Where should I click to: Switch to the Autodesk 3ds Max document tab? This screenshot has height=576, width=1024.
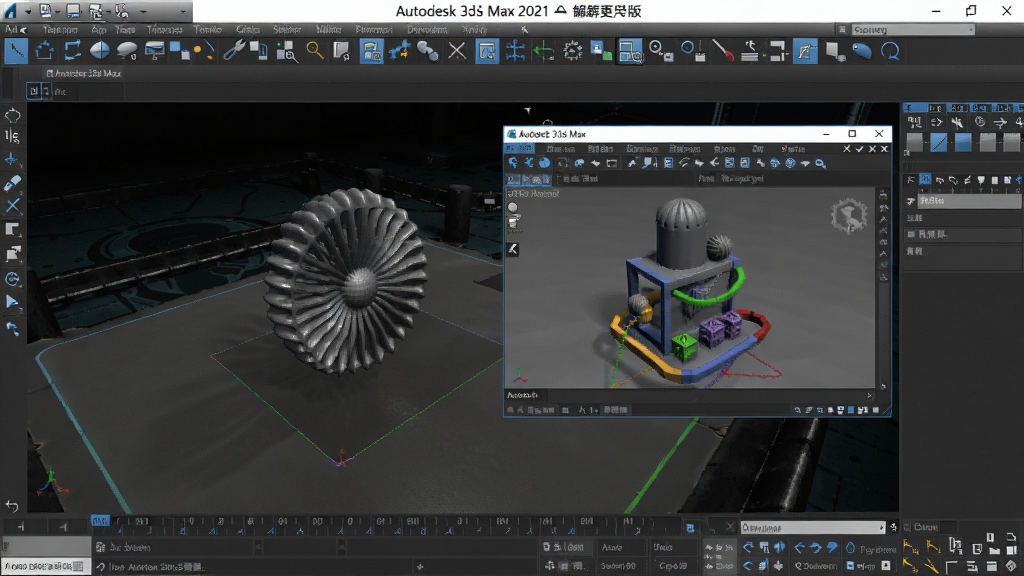(x=84, y=73)
